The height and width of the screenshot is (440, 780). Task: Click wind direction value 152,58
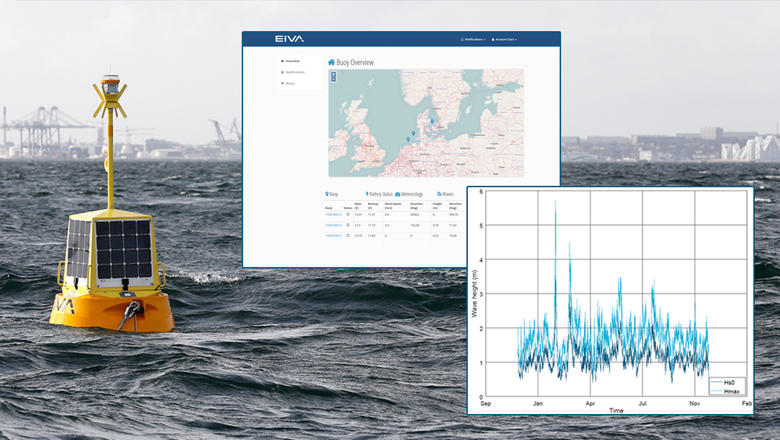(414, 225)
